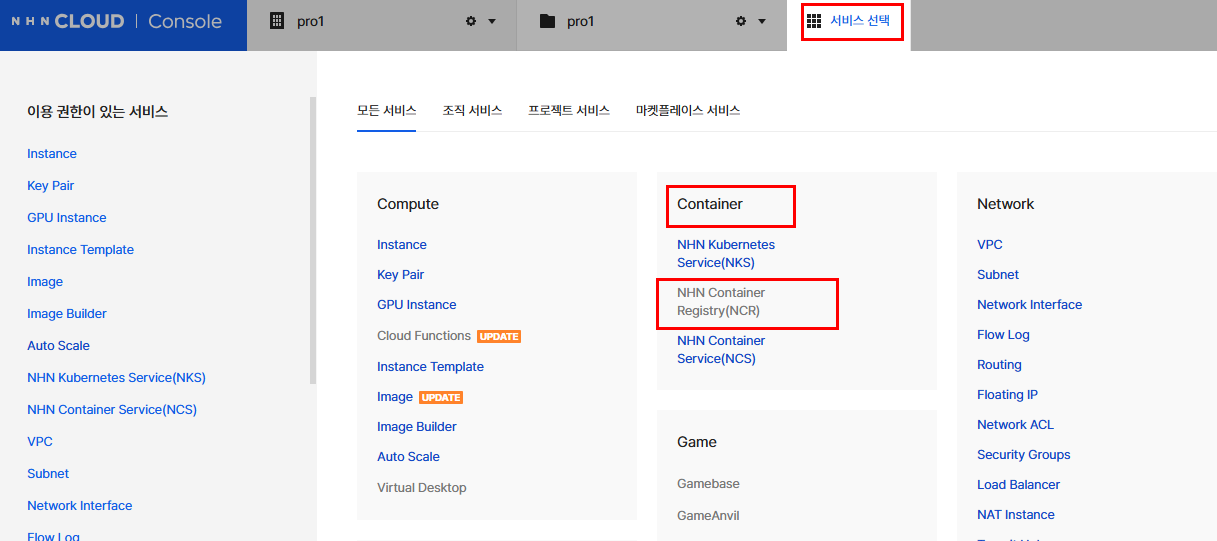Open Key Pair in the left sidebar

pyautogui.click(x=51, y=186)
